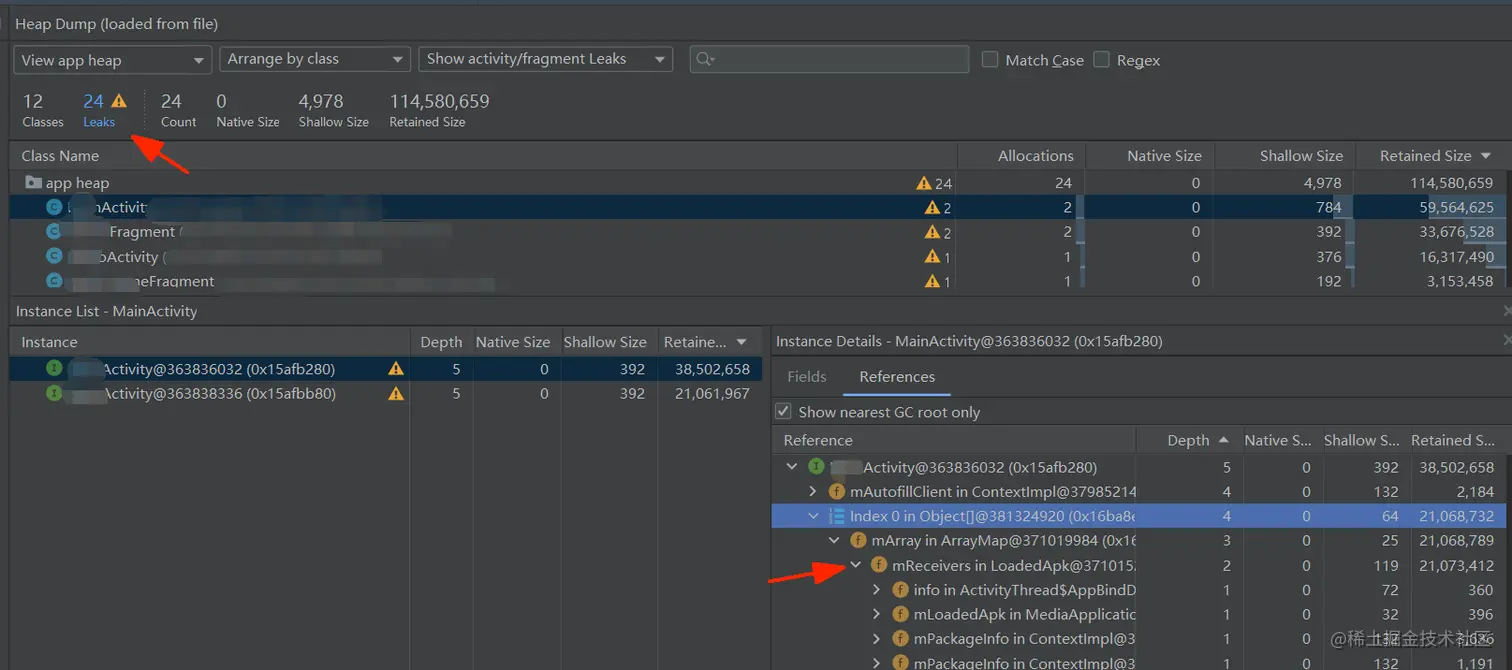Sort by the class table Retained Size header

(x=1433, y=156)
